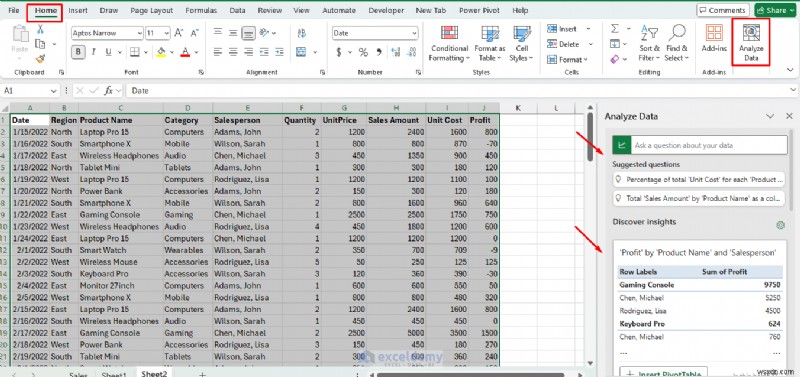Click the AutoSum sigma icon

[615, 29]
